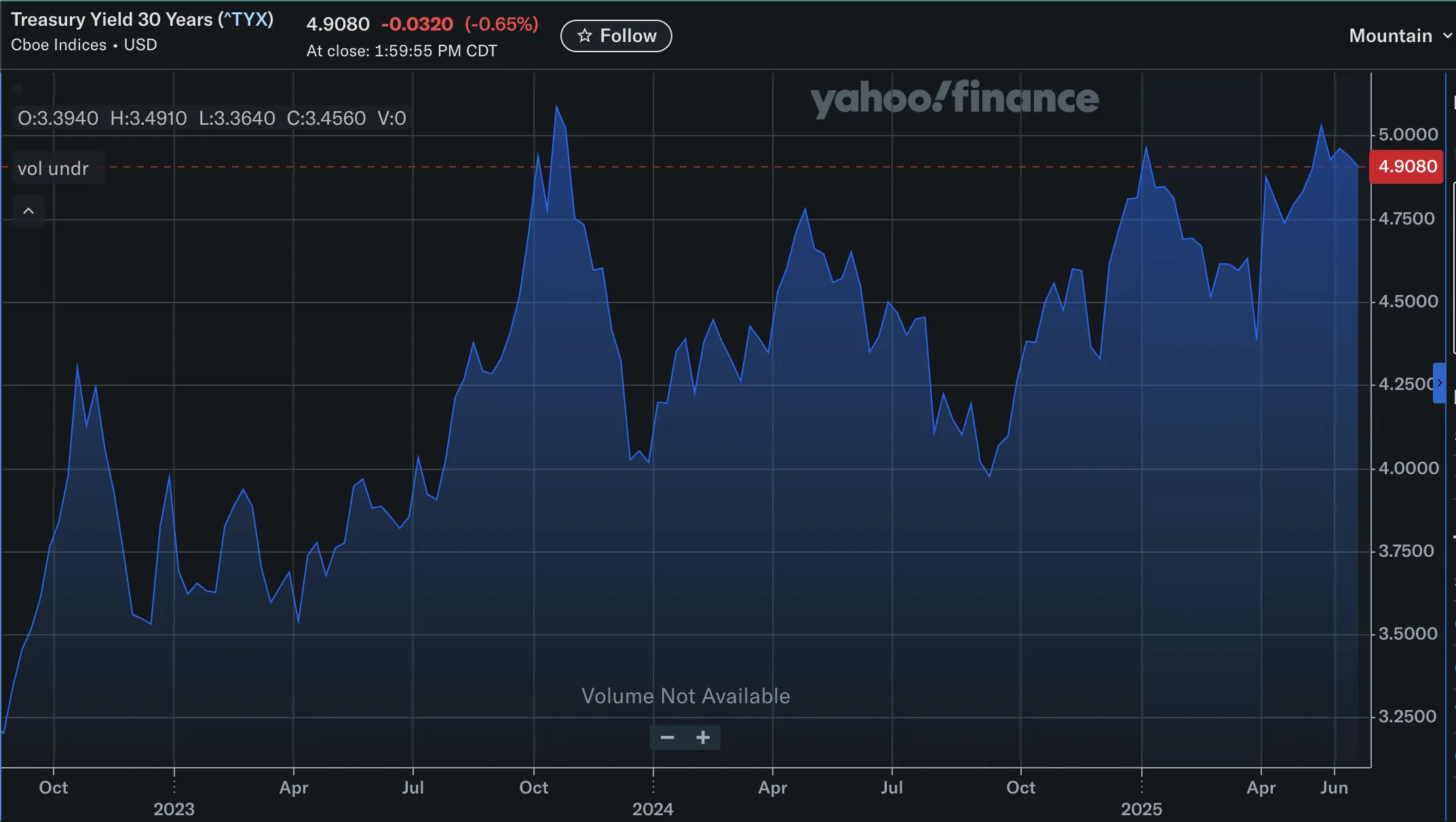Toggle the vol undr indicator label
The height and width of the screenshot is (822, 1456).
point(54,168)
